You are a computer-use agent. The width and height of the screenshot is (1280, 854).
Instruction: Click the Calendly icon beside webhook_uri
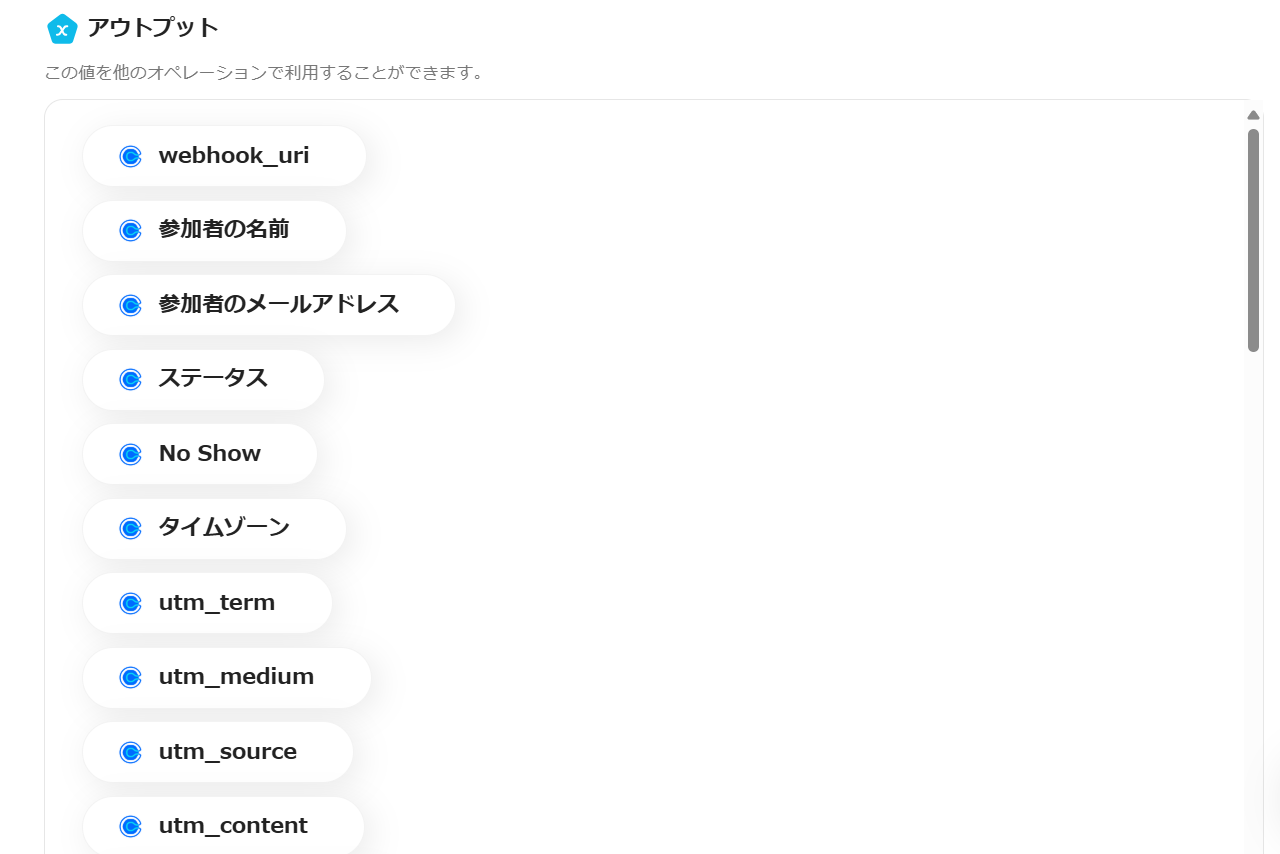[x=130, y=156]
